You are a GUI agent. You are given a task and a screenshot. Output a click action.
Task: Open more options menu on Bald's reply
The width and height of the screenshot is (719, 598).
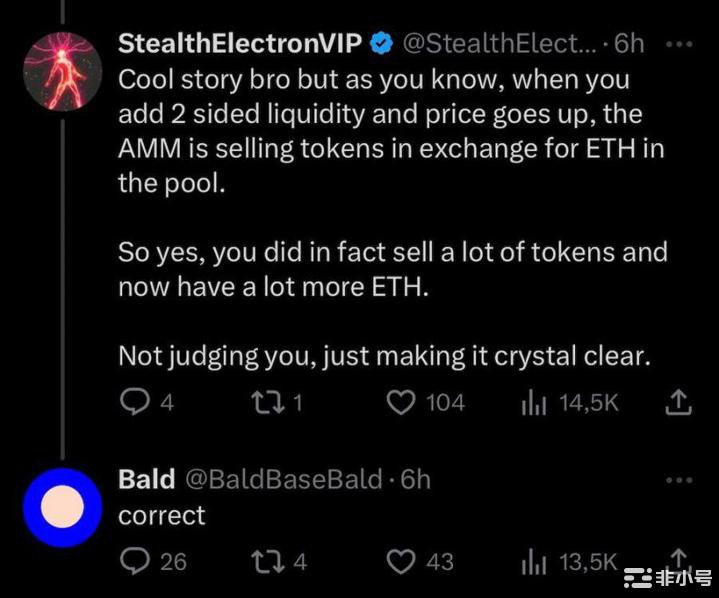(678, 479)
